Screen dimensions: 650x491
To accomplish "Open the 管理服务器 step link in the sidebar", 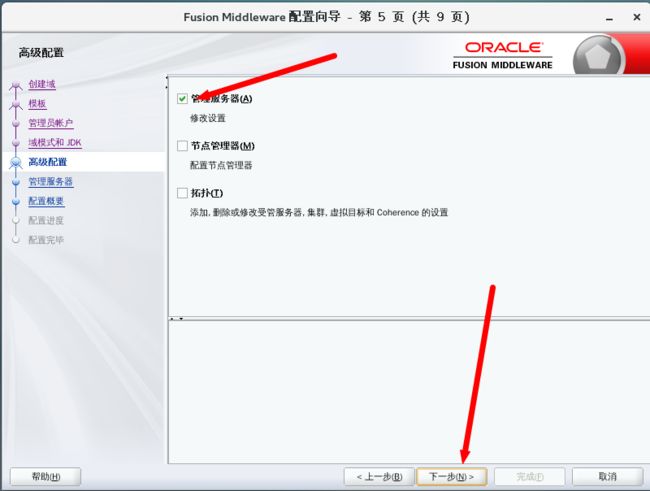I will pyautogui.click(x=51, y=182).
